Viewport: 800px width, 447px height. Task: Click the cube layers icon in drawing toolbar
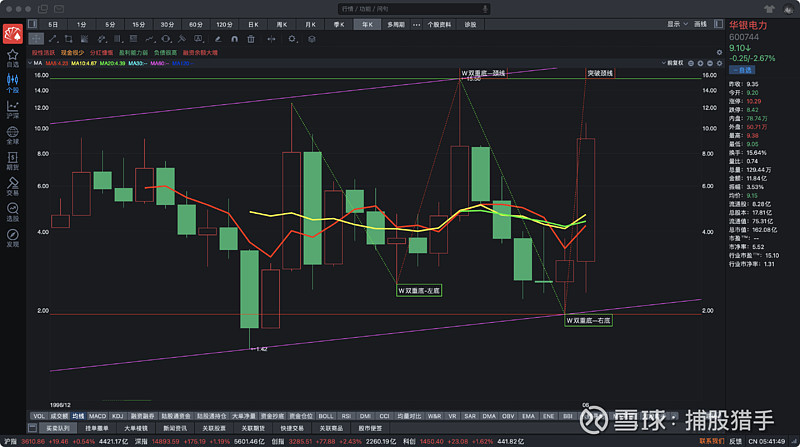coord(312,39)
